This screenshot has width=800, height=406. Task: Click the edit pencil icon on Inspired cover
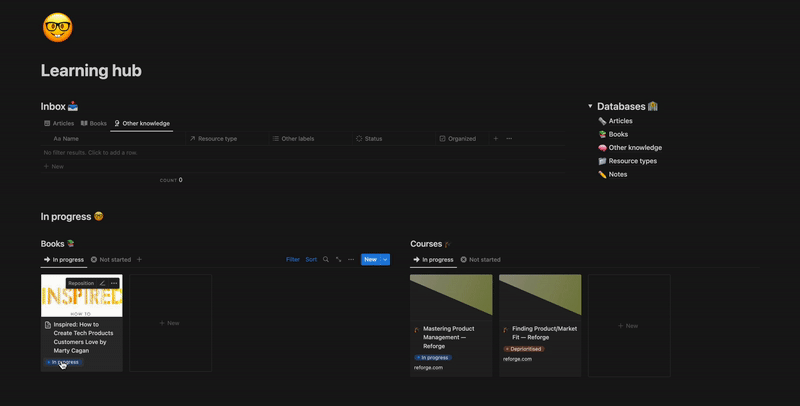(x=102, y=283)
